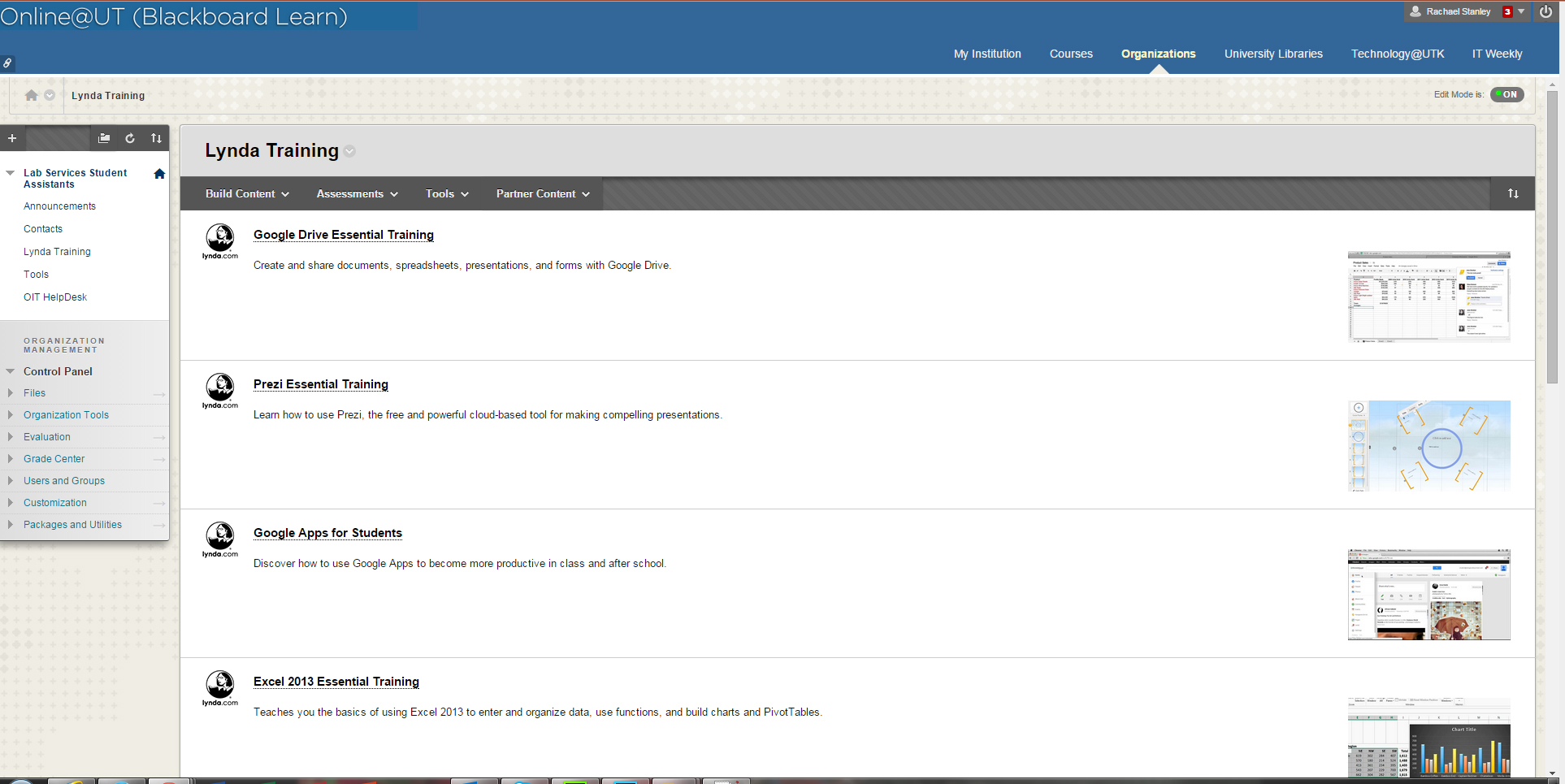Click reorder arrows icon in sidebar toolbar
The height and width of the screenshot is (784, 1565).
156,138
